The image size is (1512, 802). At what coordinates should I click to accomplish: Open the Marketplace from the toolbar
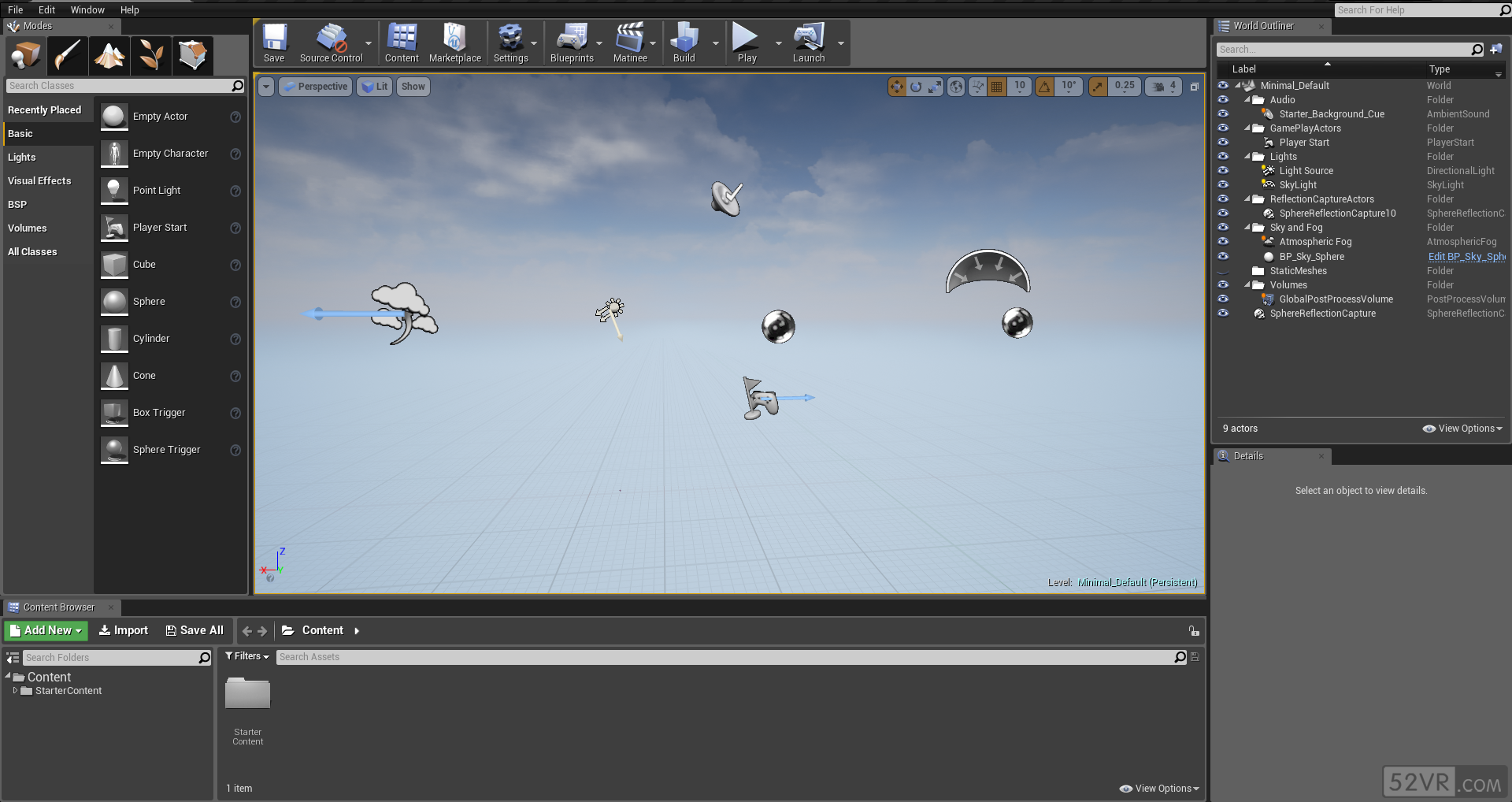pyautogui.click(x=454, y=43)
